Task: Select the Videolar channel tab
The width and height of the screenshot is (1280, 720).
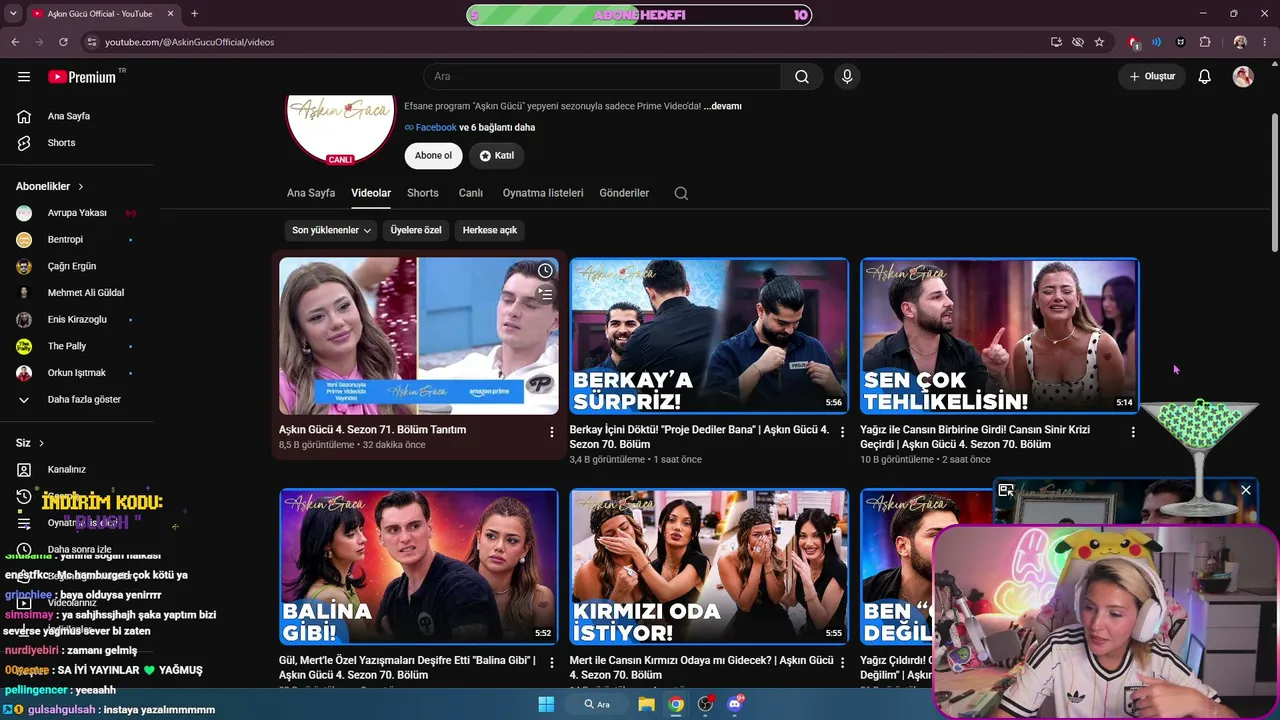Action: [371, 193]
